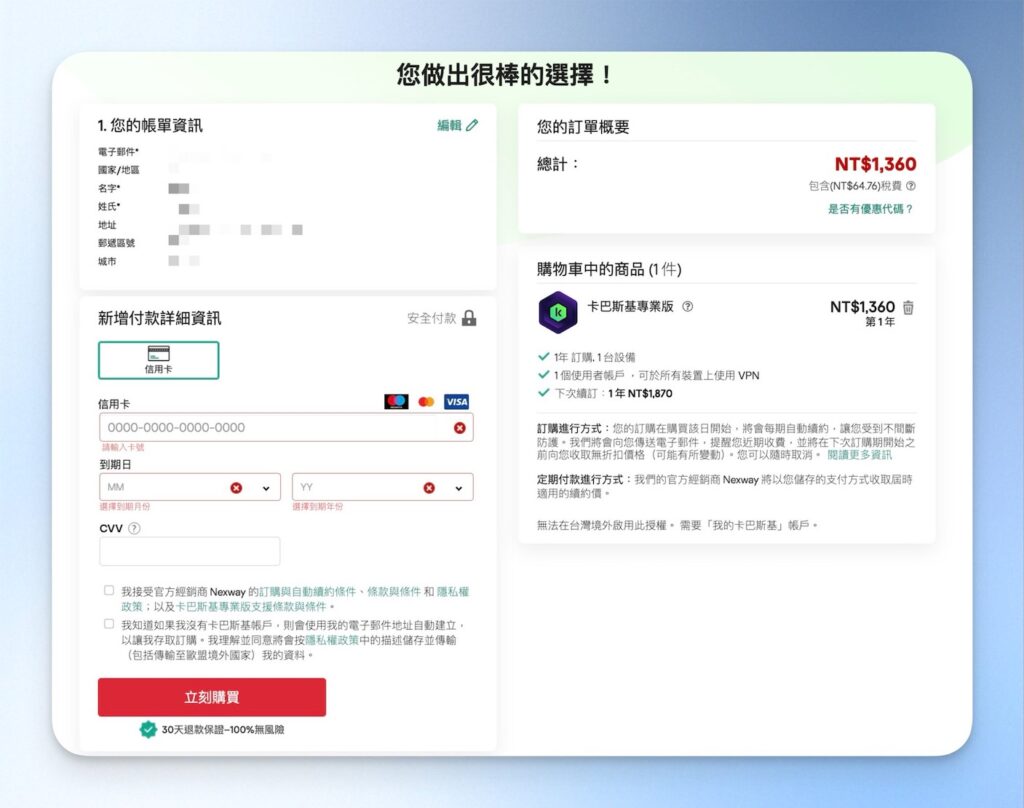Open the 編輯 billing info link

(449, 125)
